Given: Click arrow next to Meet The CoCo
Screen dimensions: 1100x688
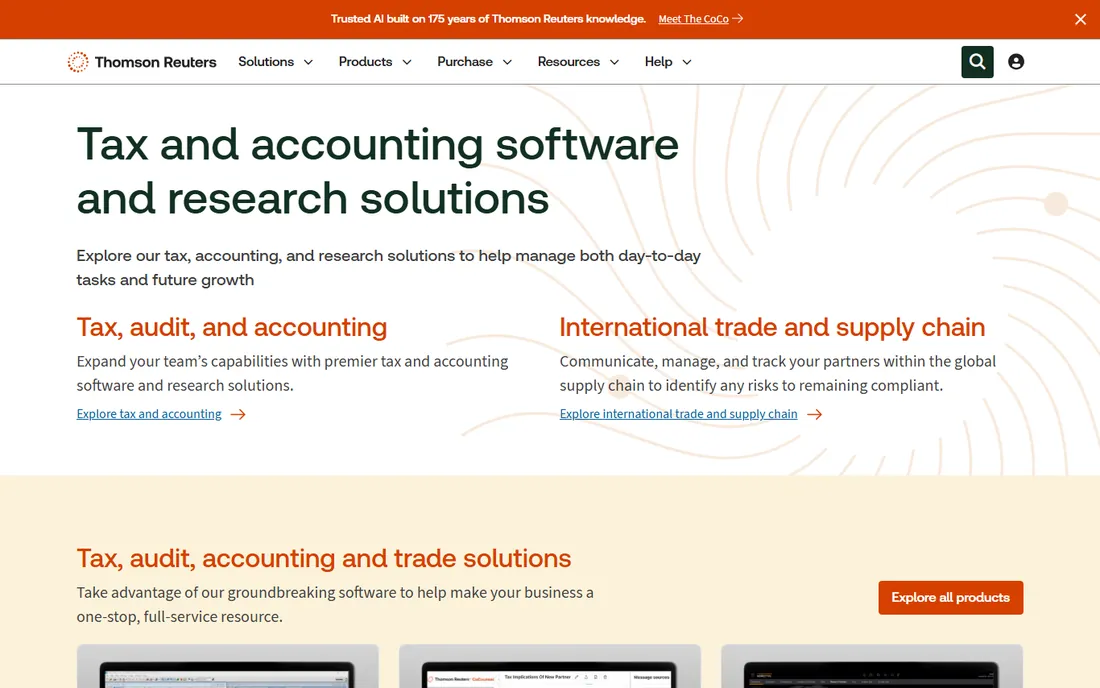Looking at the screenshot, I should pos(738,19).
